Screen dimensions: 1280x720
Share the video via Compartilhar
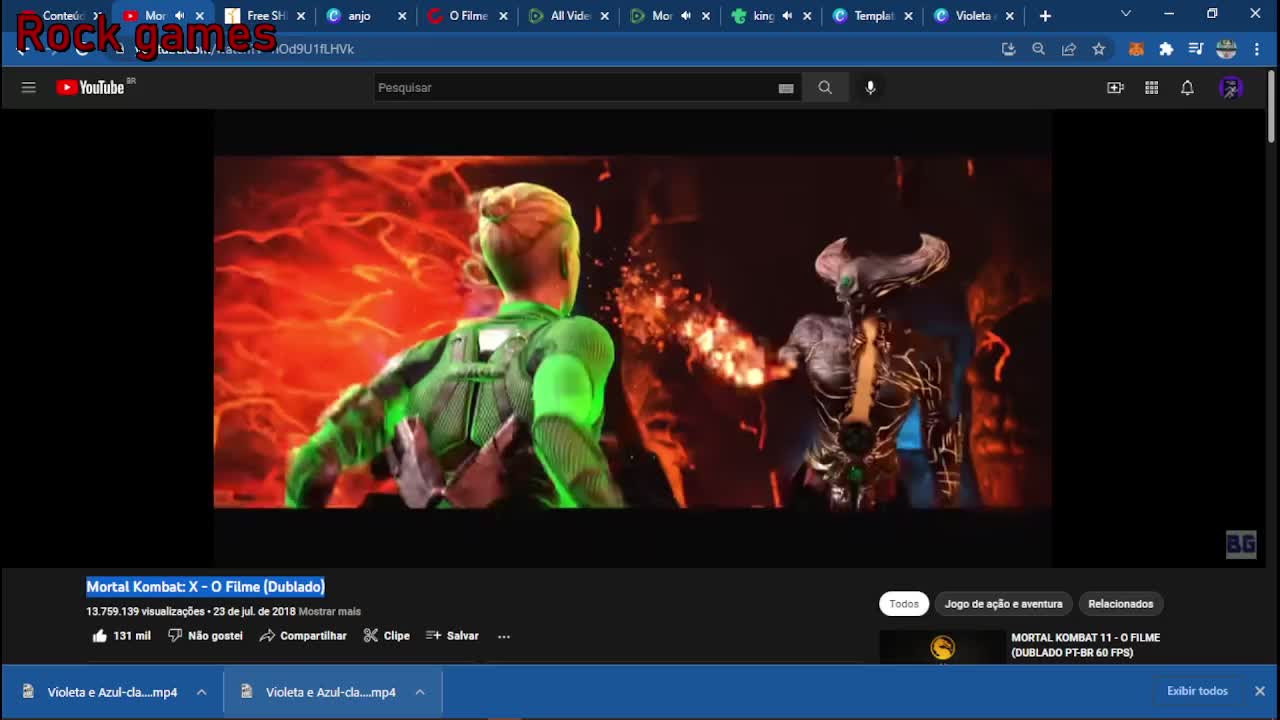pos(303,636)
